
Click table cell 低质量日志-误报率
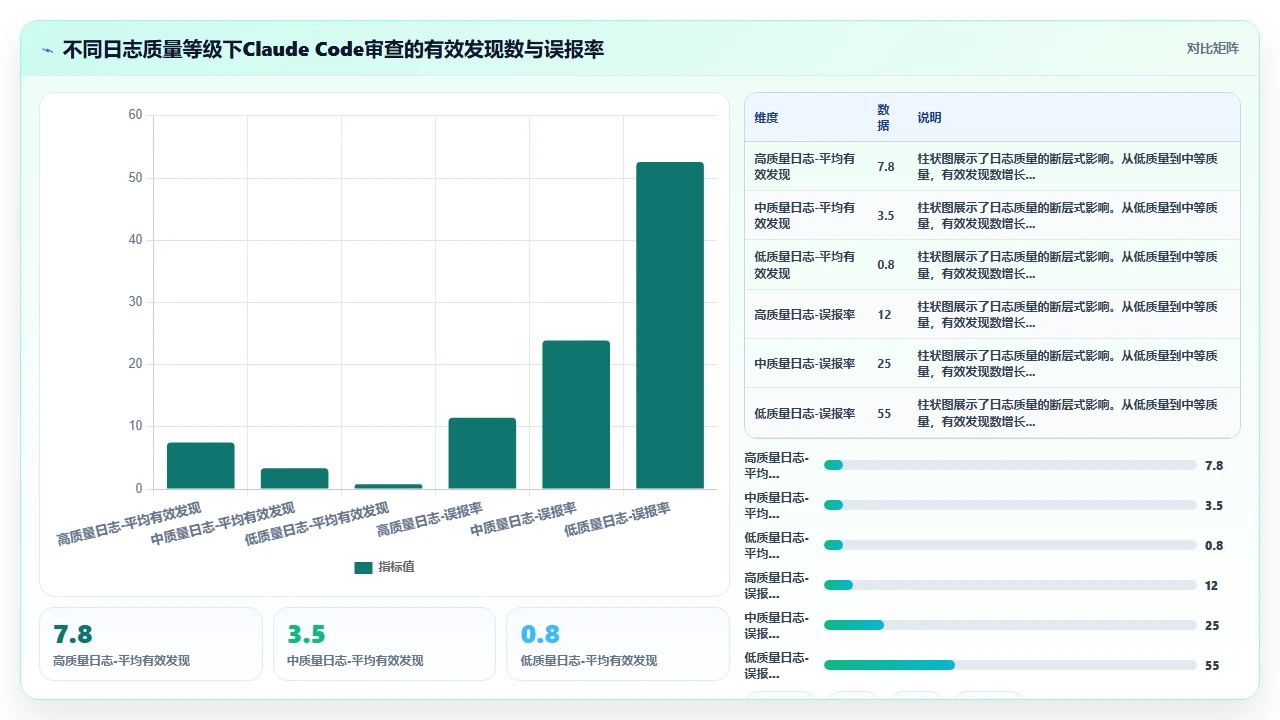pos(805,413)
